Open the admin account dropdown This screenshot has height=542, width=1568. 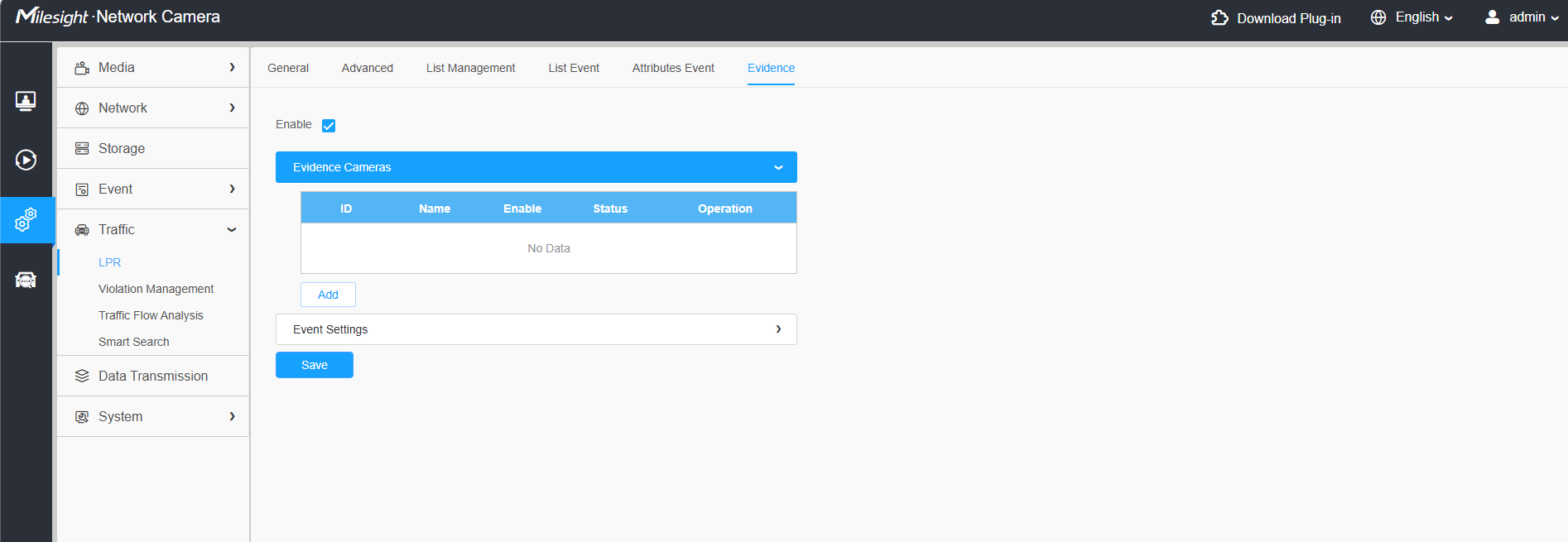pyautogui.click(x=1534, y=17)
